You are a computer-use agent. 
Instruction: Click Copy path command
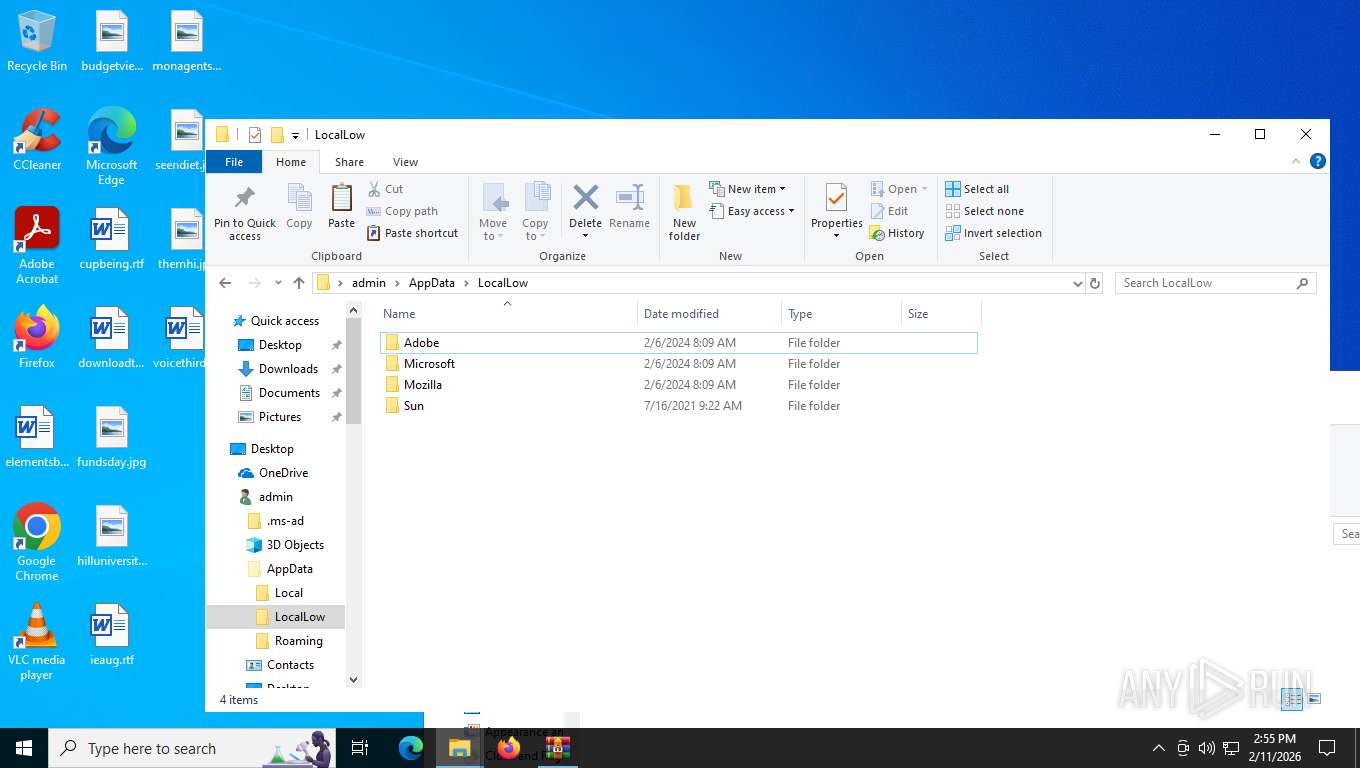point(402,211)
